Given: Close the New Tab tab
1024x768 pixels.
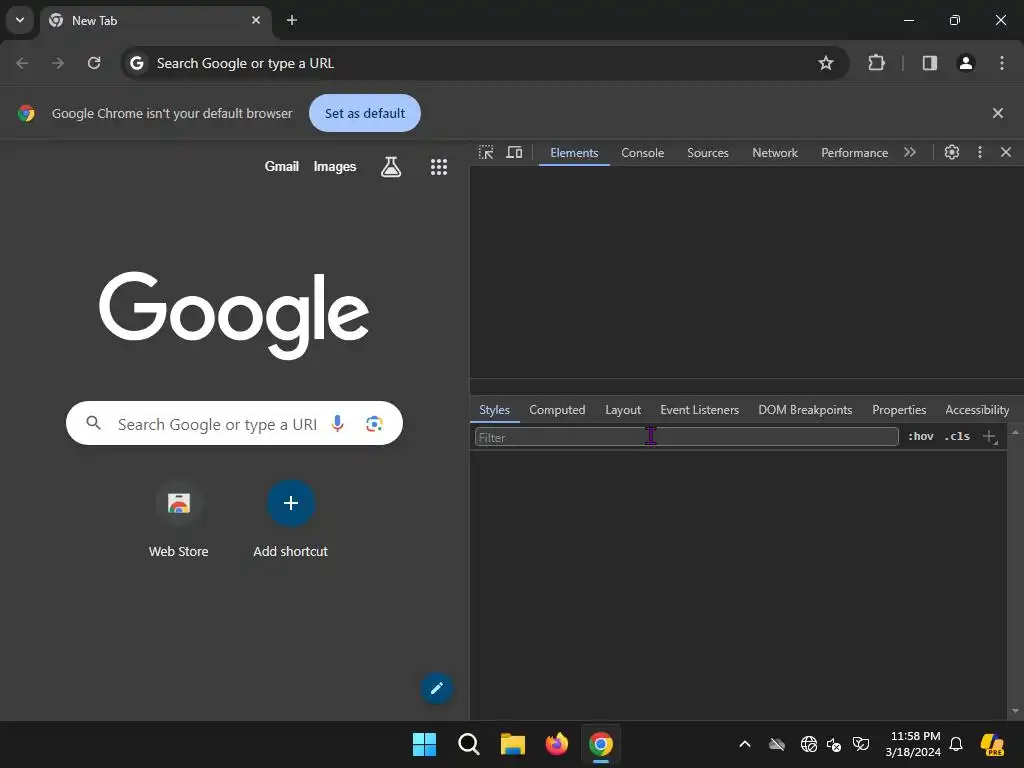Looking at the screenshot, I should [256, 20].
